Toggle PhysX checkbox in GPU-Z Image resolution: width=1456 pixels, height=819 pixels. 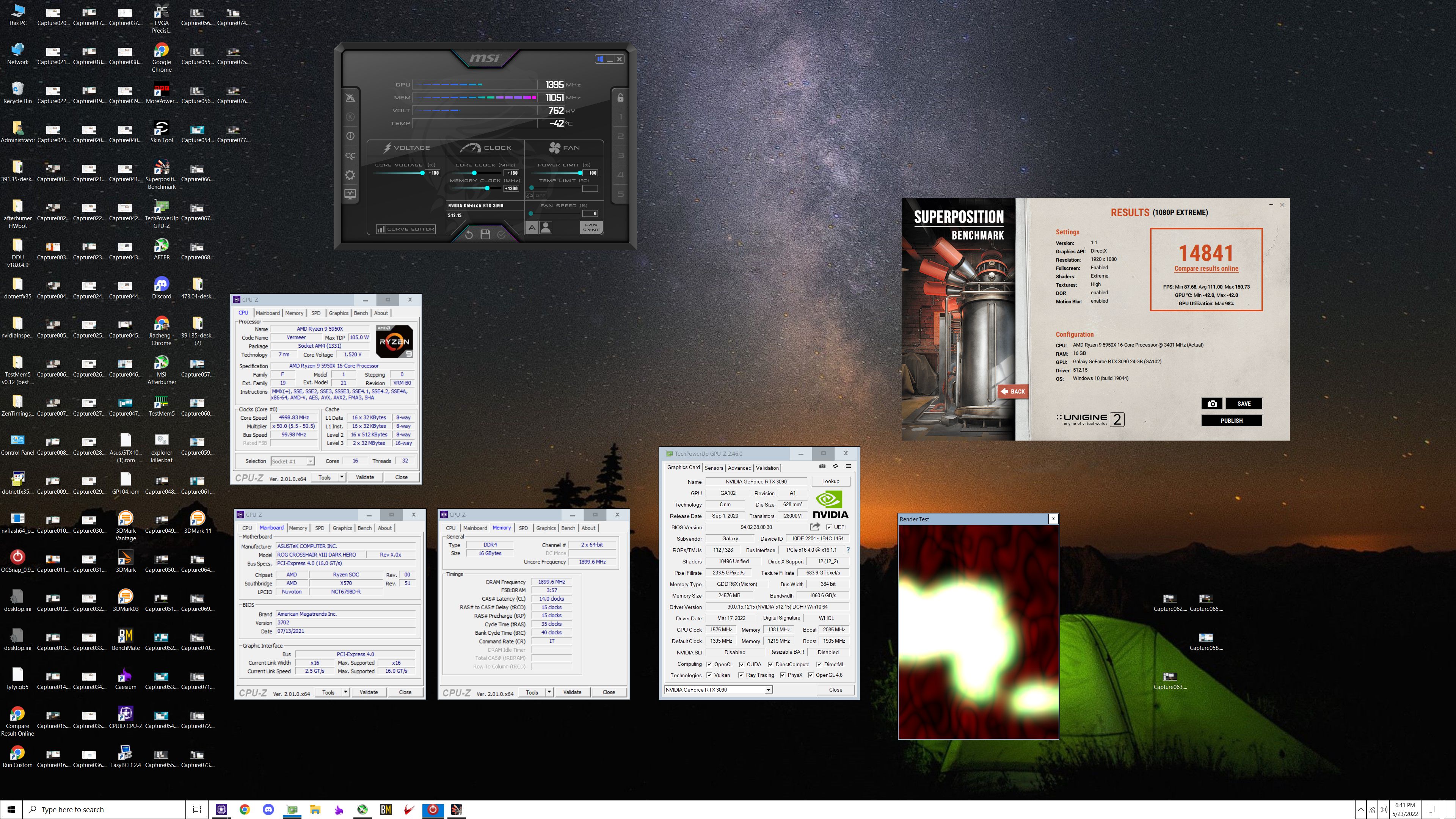click(782, 675)
